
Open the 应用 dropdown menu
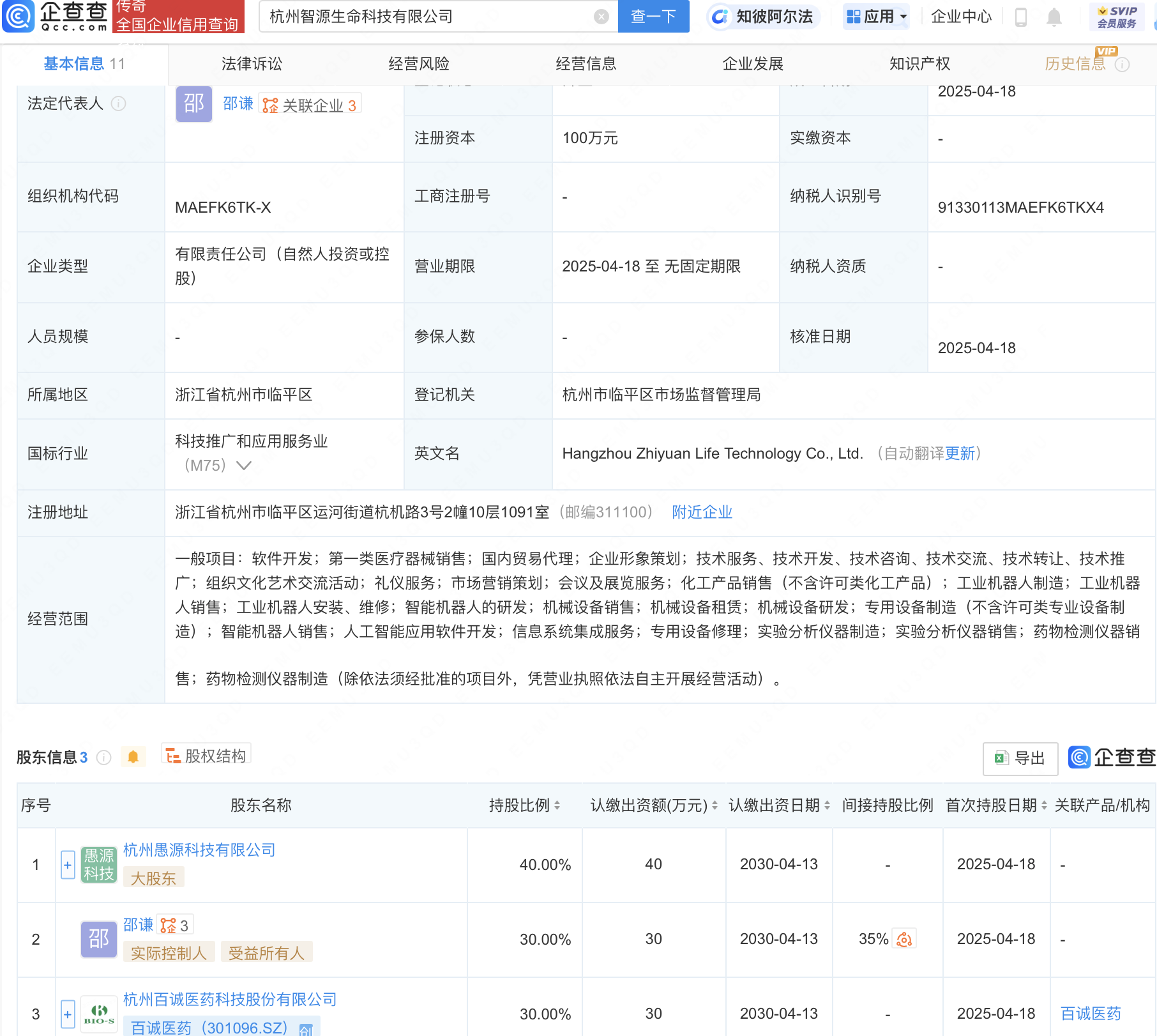coord(876,17)
